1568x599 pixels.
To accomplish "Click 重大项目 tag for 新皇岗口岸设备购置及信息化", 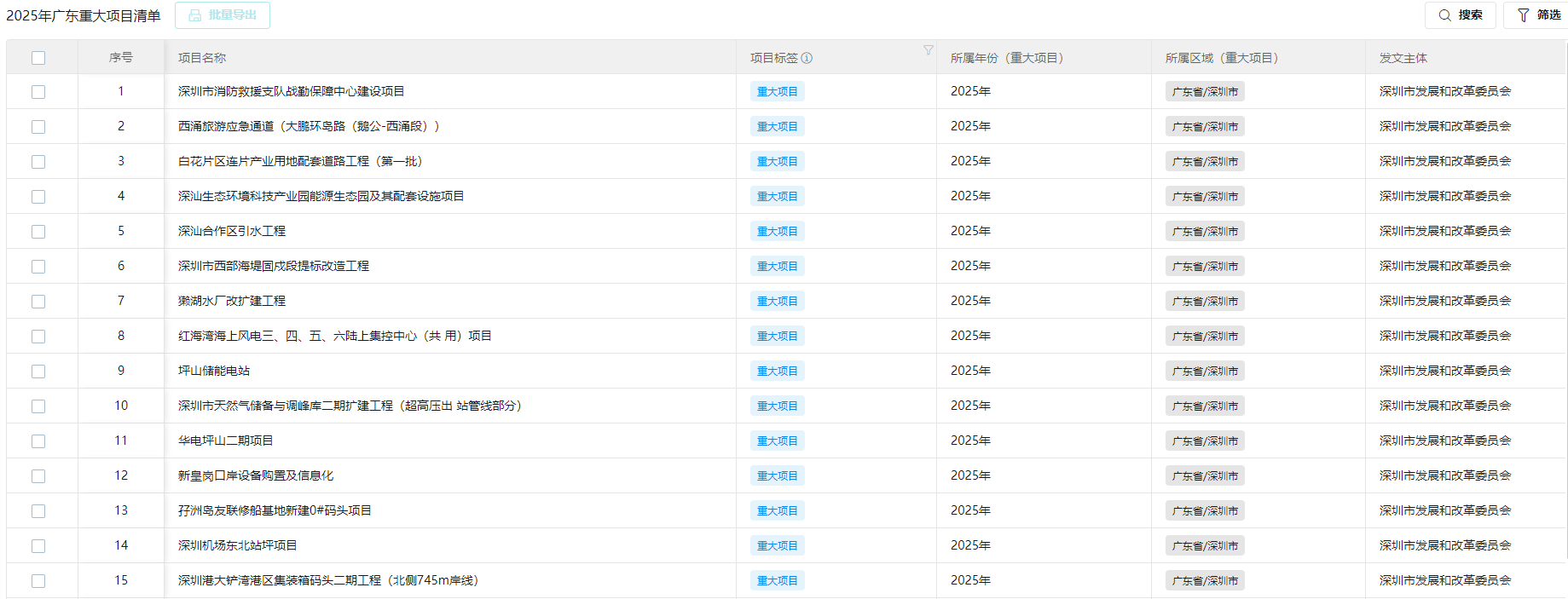I will pos(777,476).
